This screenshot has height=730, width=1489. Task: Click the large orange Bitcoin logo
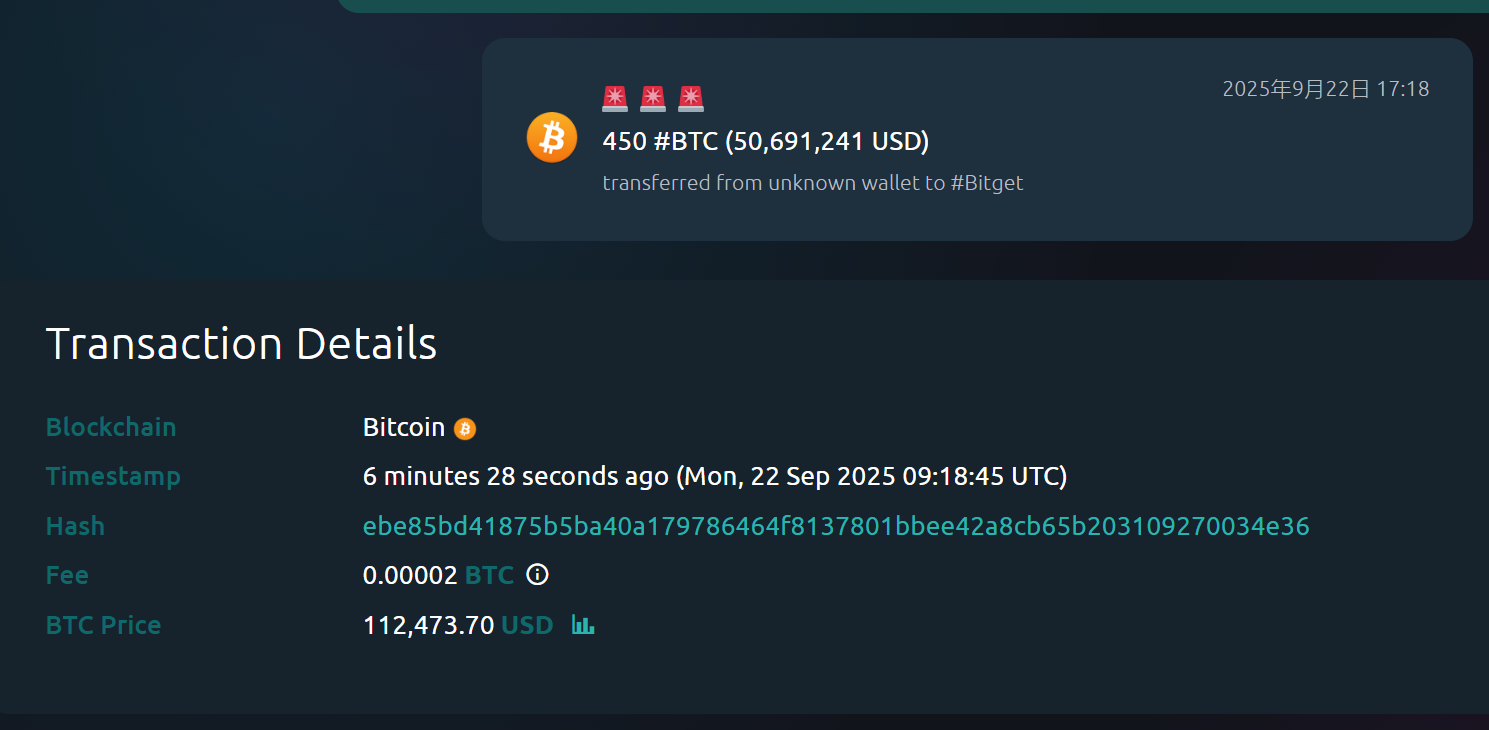pos(552,137)
